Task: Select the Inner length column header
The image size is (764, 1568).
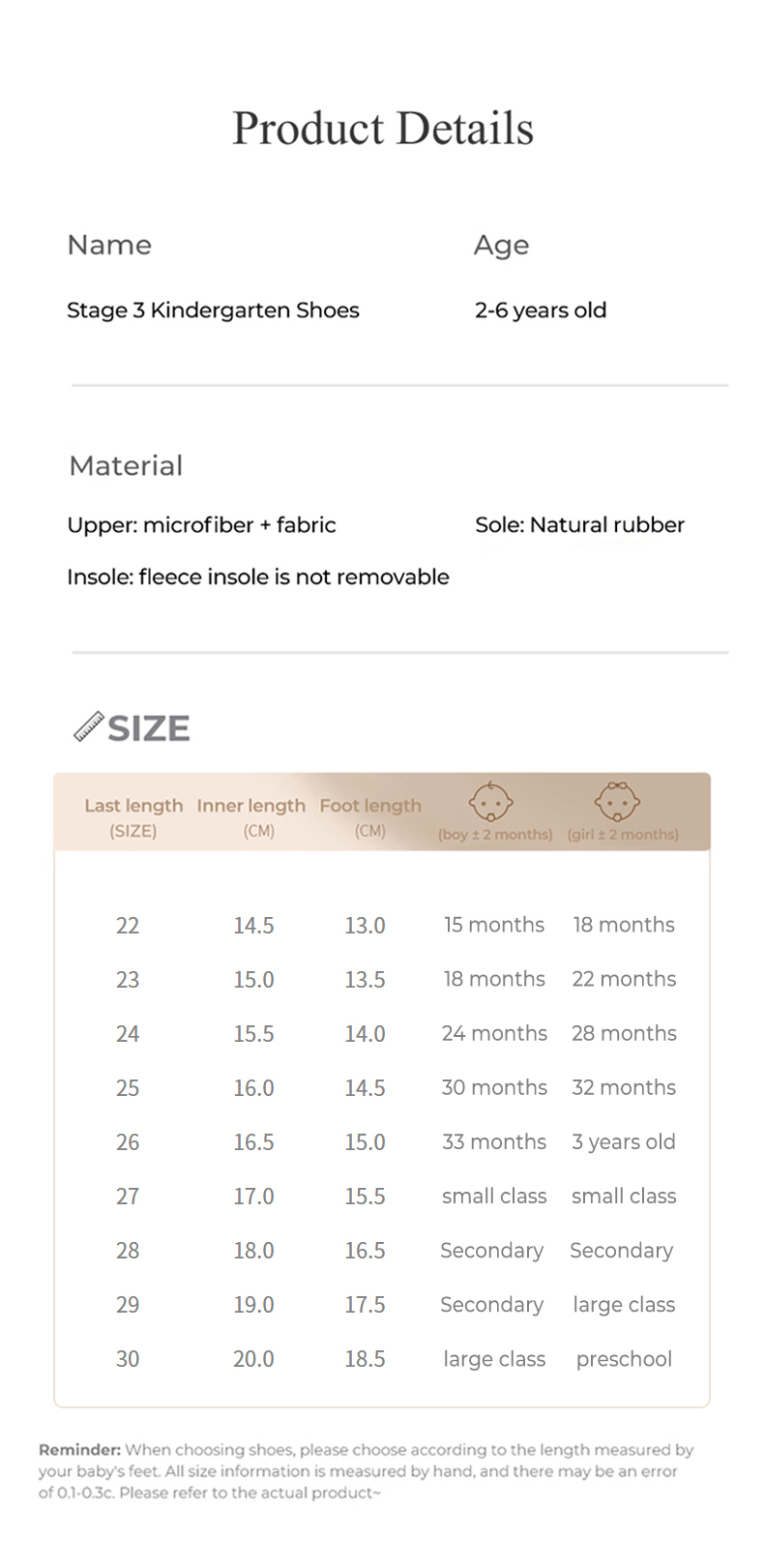Action: point(251,806)
